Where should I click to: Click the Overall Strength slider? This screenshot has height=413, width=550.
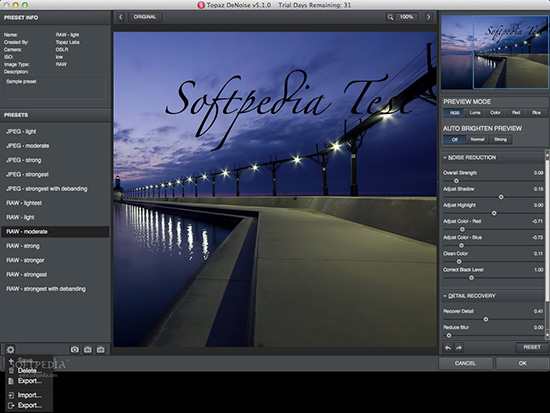493,181
